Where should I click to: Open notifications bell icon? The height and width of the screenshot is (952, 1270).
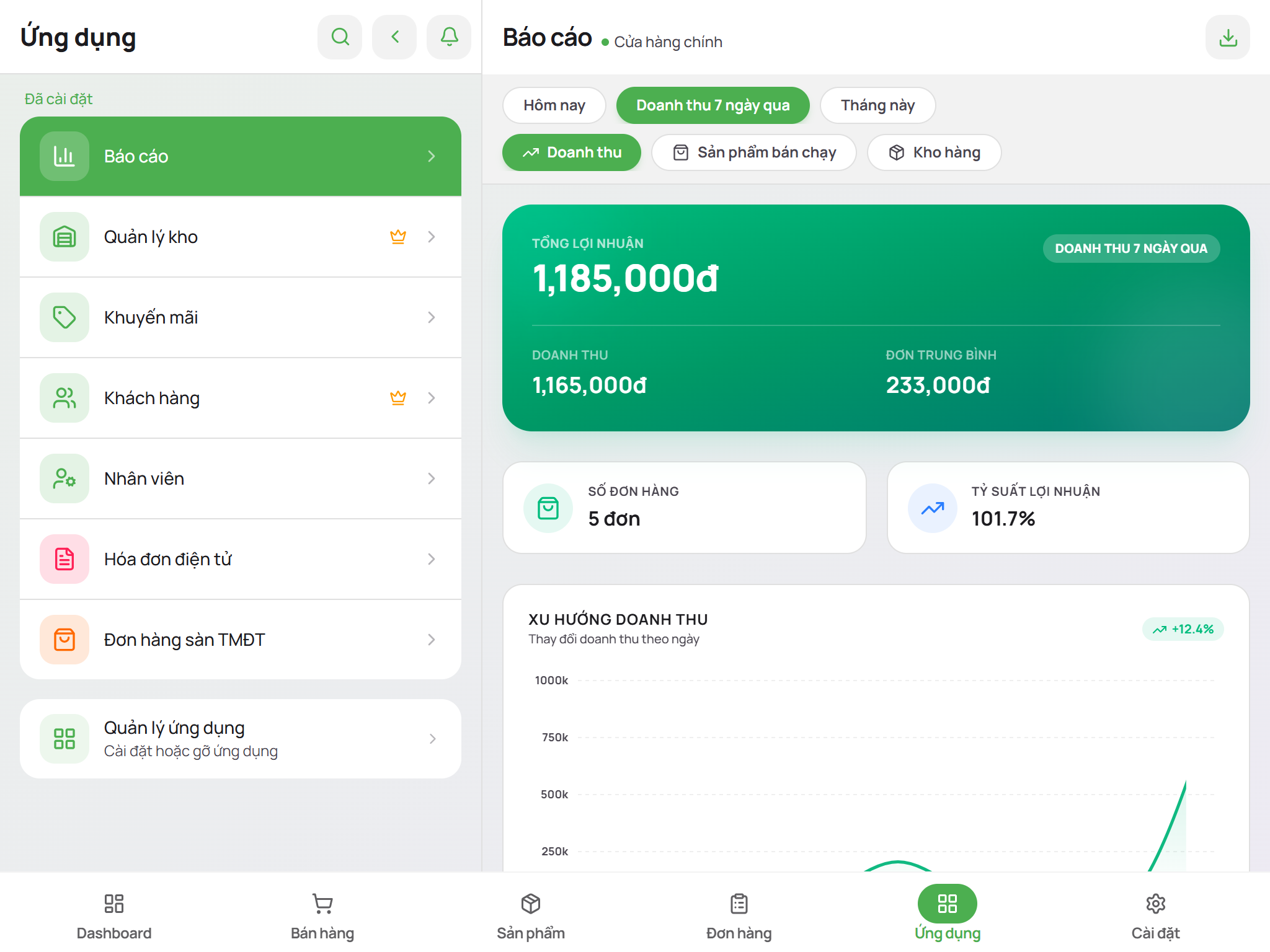(449, 37)
